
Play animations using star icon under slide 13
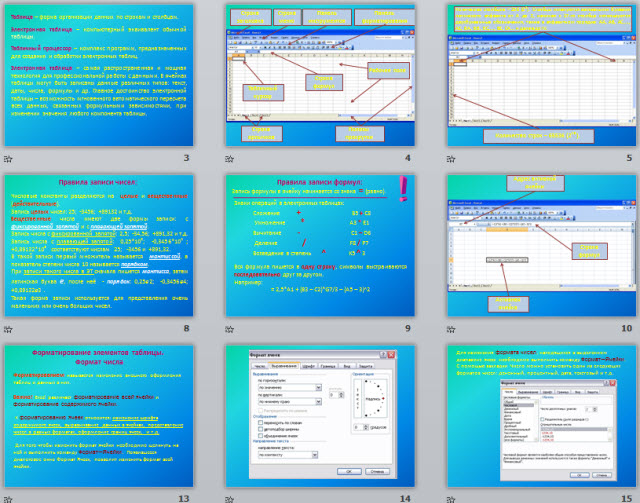point(7,498)
